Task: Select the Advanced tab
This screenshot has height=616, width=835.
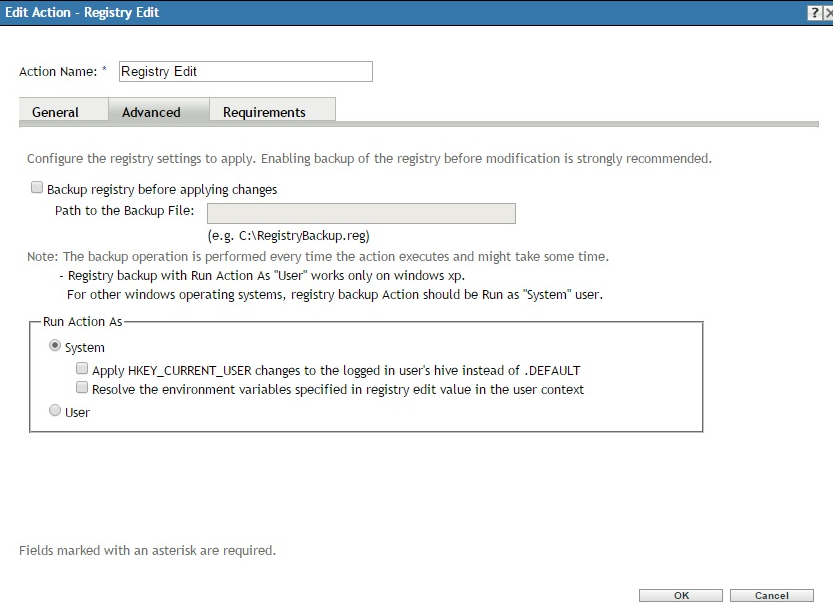Action: (x=151, y=112)
